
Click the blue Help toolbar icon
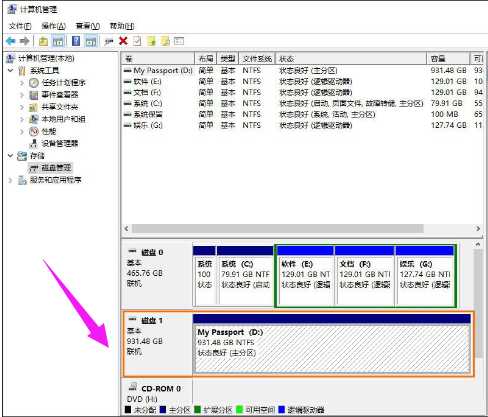[76, 41]
